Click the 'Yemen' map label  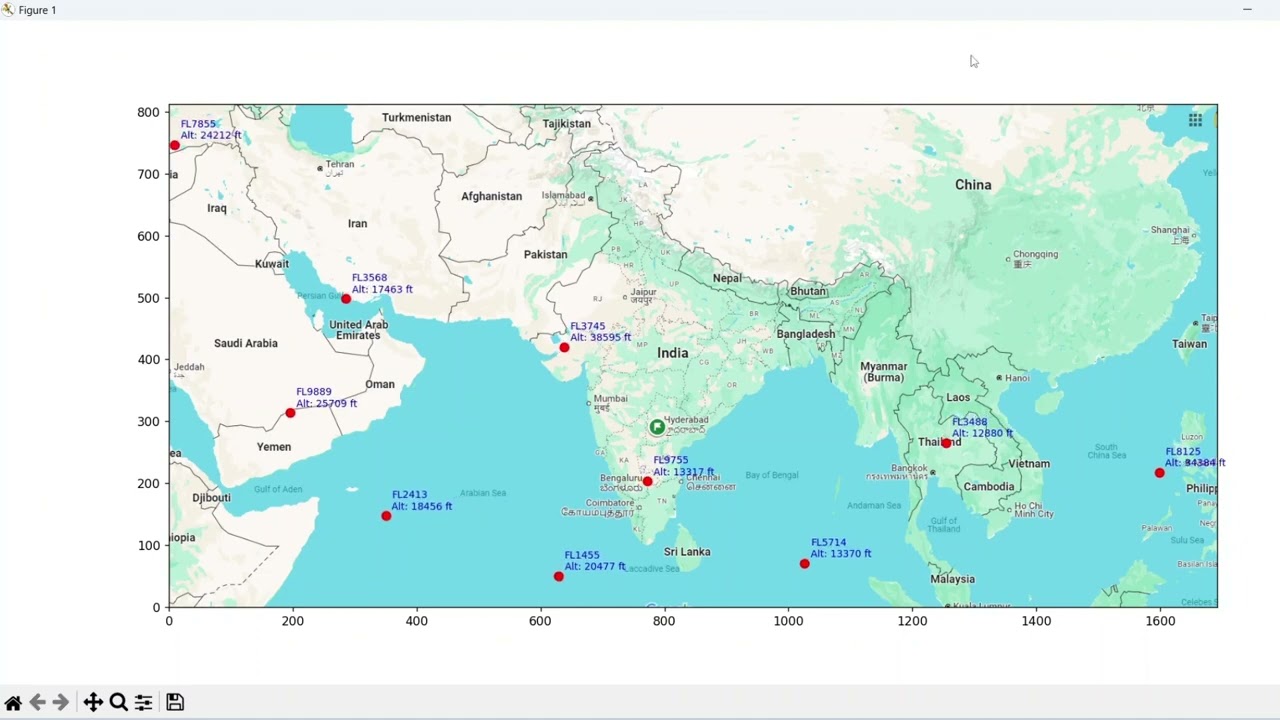tap(274, 446)
